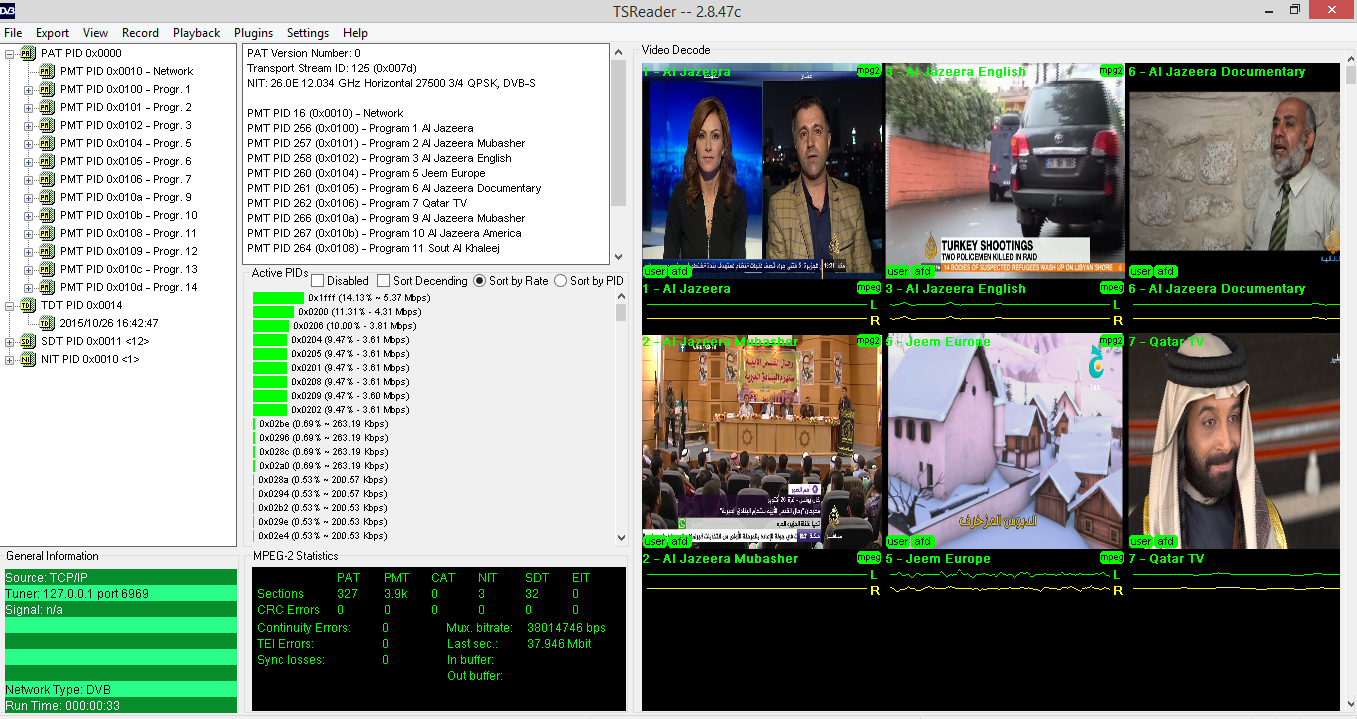Click PMT icon for Progr. 1

click(46, 89)
